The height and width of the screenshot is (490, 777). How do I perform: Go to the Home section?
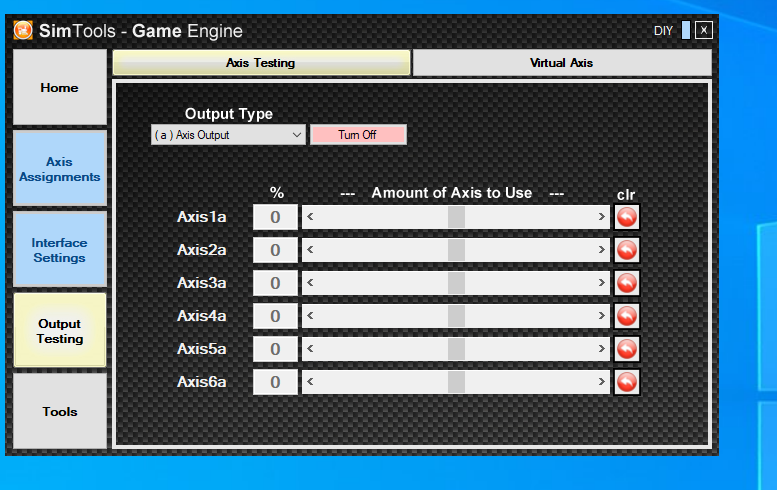[59, 87]
